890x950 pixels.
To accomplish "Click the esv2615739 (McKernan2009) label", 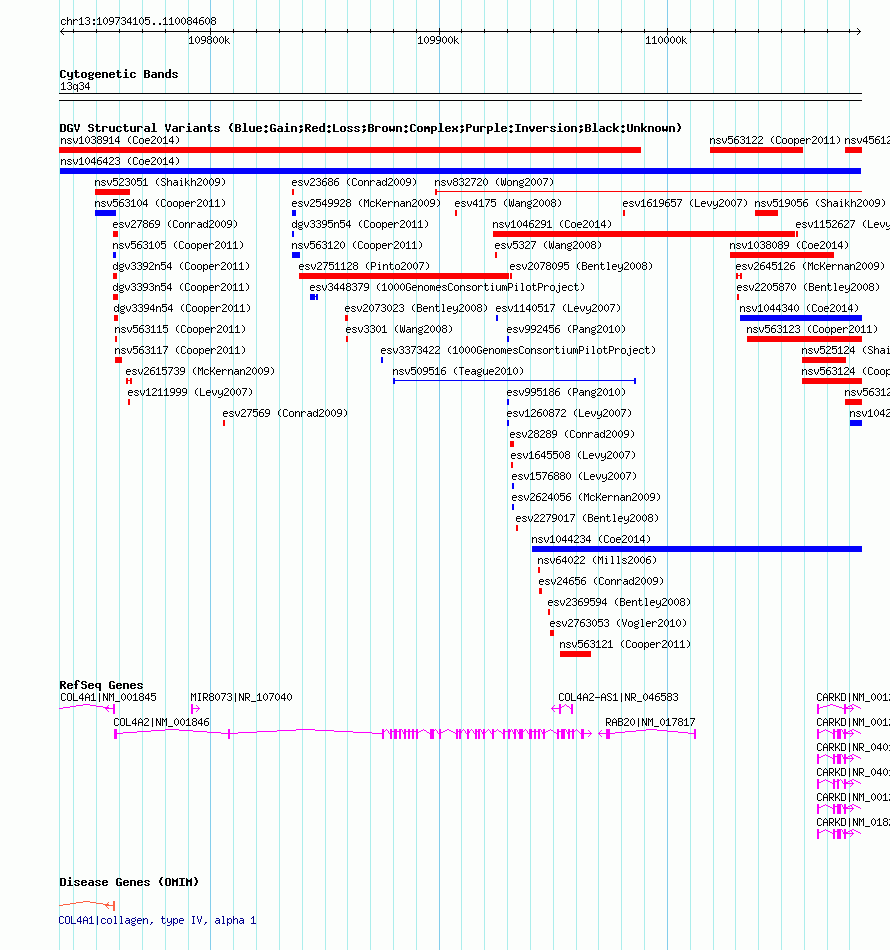I will point(200,371).
